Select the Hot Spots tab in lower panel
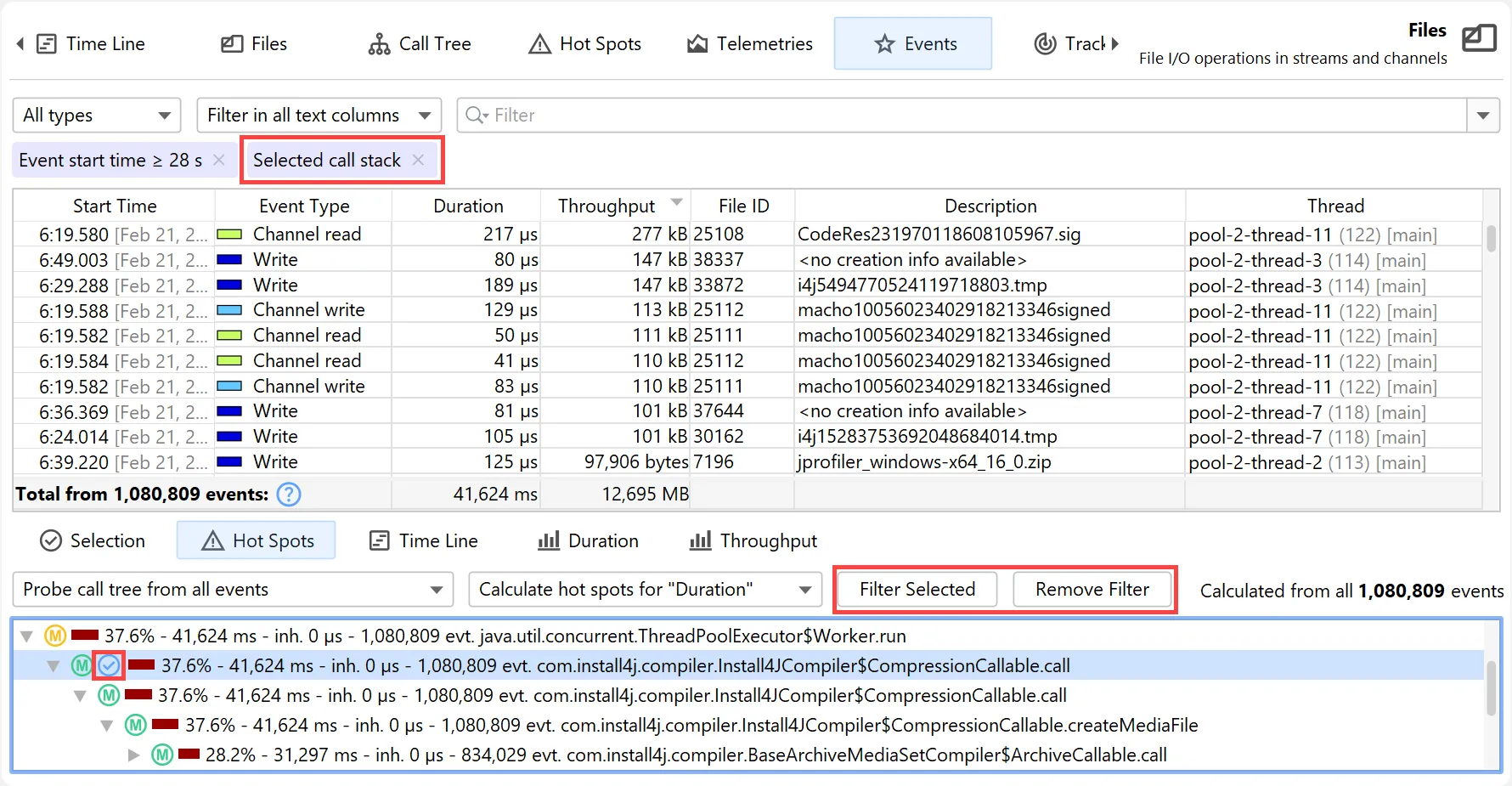This screenshot has width=1512, height=786. click(x=256, y=540)
